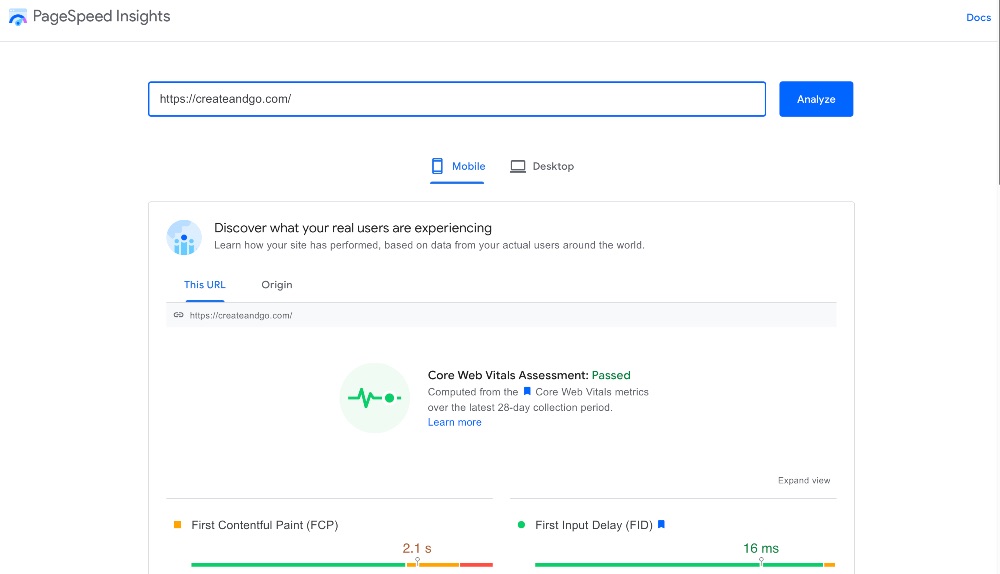Click the FCP distribution bar at 2.1 s marker
Screen dimensions: 1000x574
(417, 564)
